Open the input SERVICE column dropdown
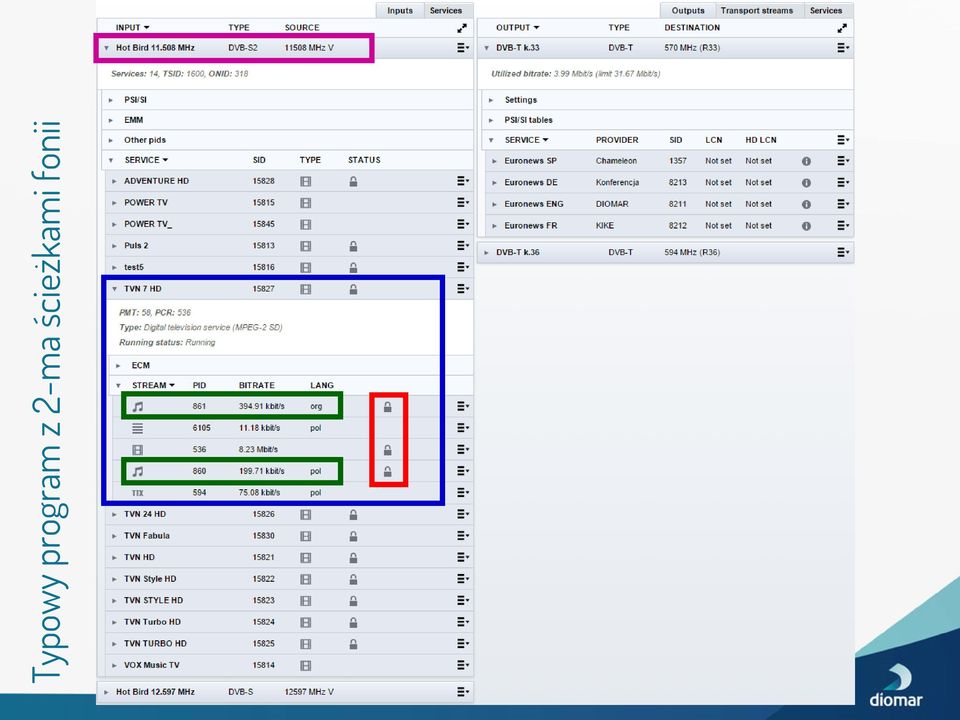 (165, 160)
